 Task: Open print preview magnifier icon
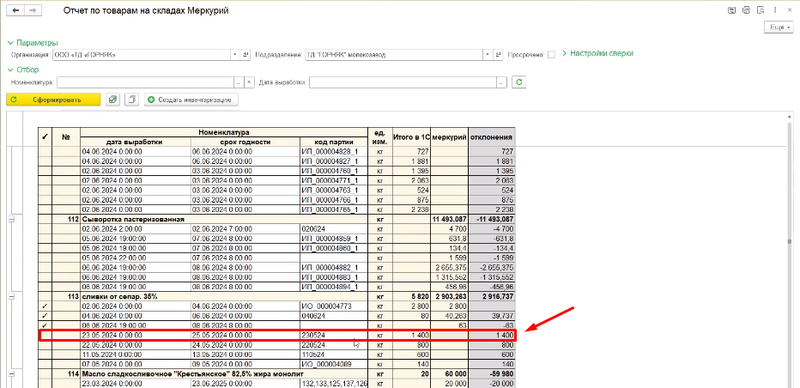point(761,10)
